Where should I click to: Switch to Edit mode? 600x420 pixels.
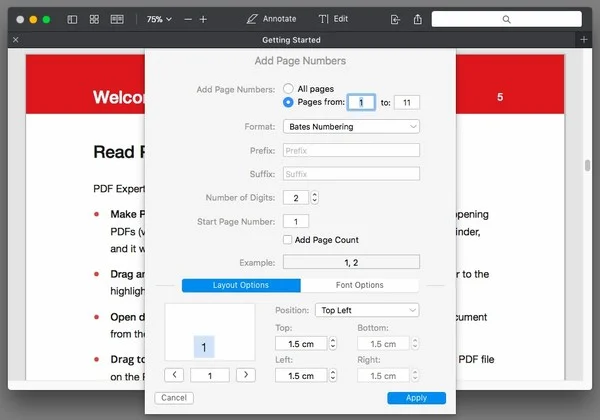(x=333, y=19)
